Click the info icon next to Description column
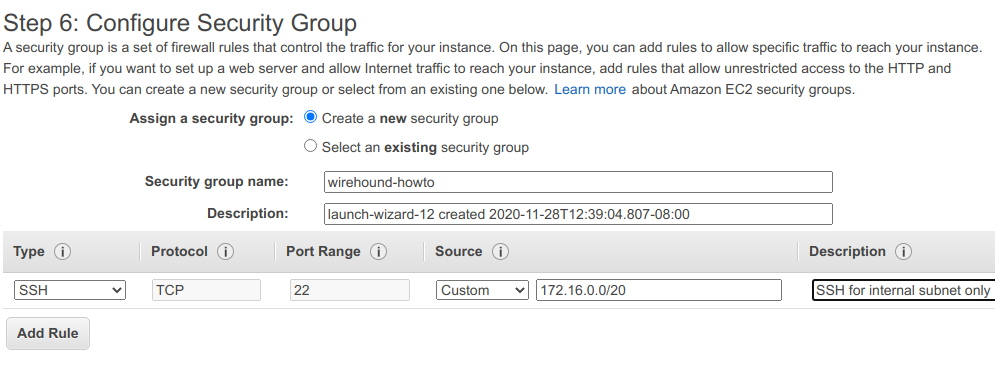The image size is (995, 366). (904, 252)
